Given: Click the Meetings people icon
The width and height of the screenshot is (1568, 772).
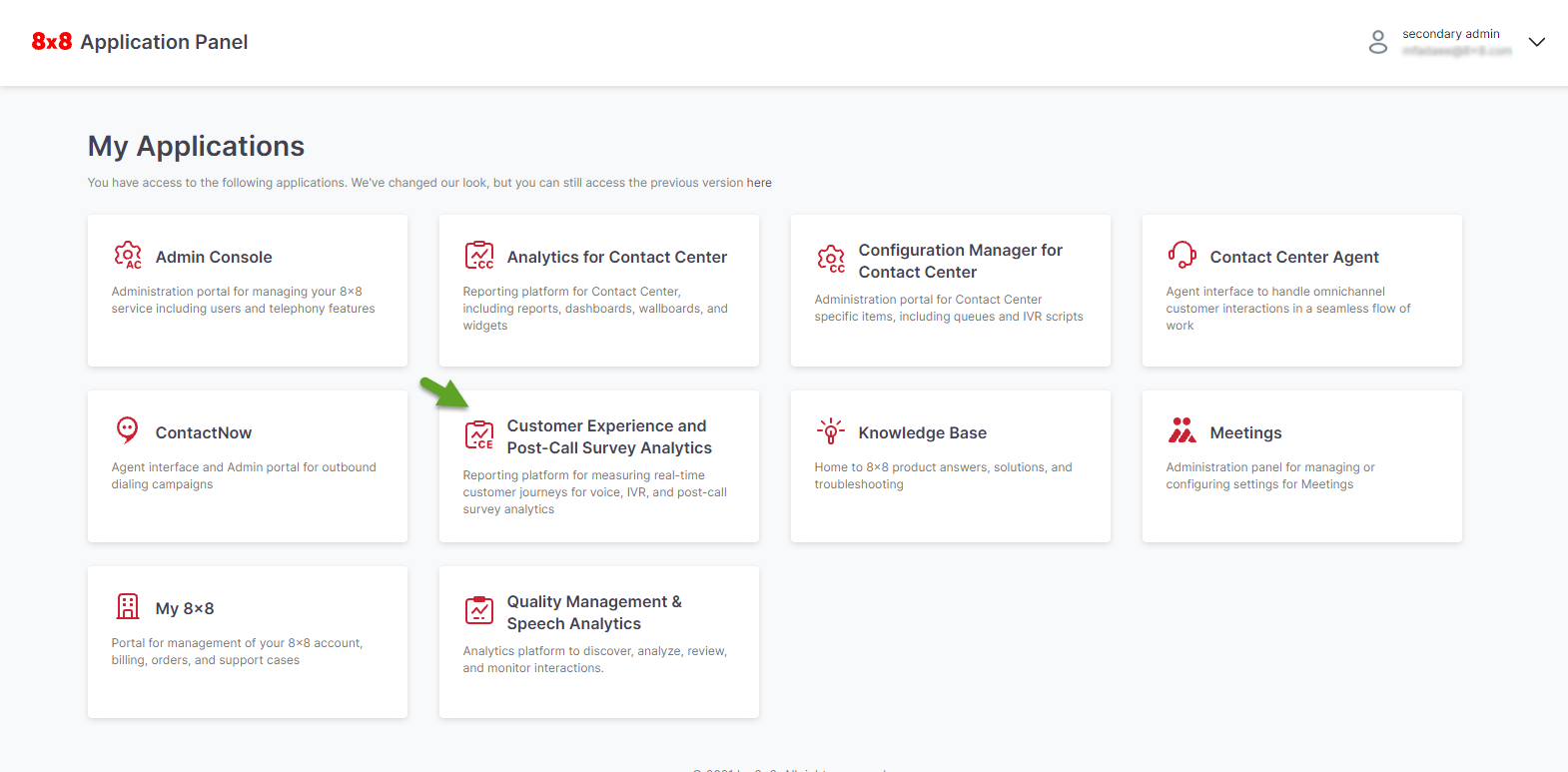Looking at the screenshot, I should tap(1182, 430).
